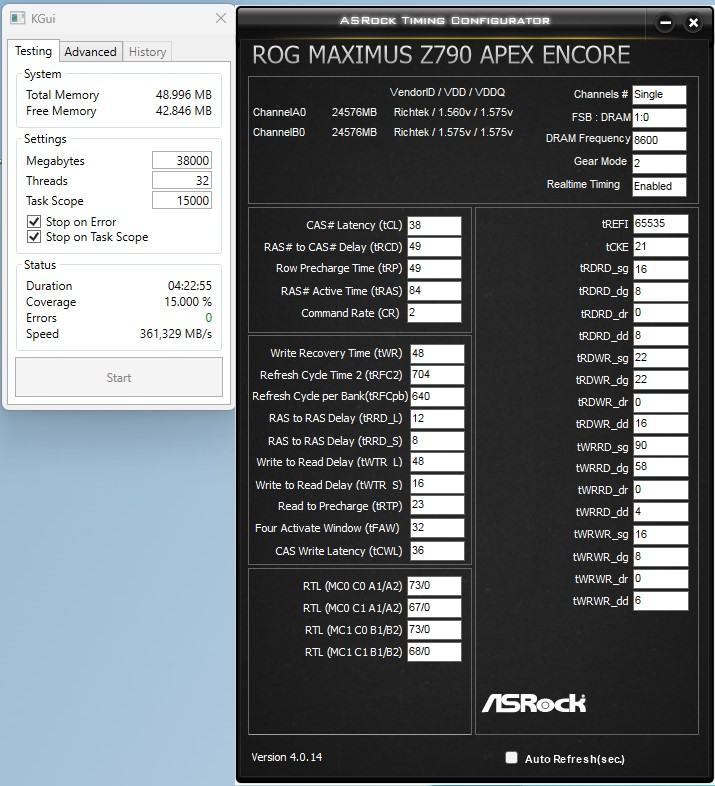Click the tWTR_L field showing 48

pyautogui.click(x=437, y=462)
